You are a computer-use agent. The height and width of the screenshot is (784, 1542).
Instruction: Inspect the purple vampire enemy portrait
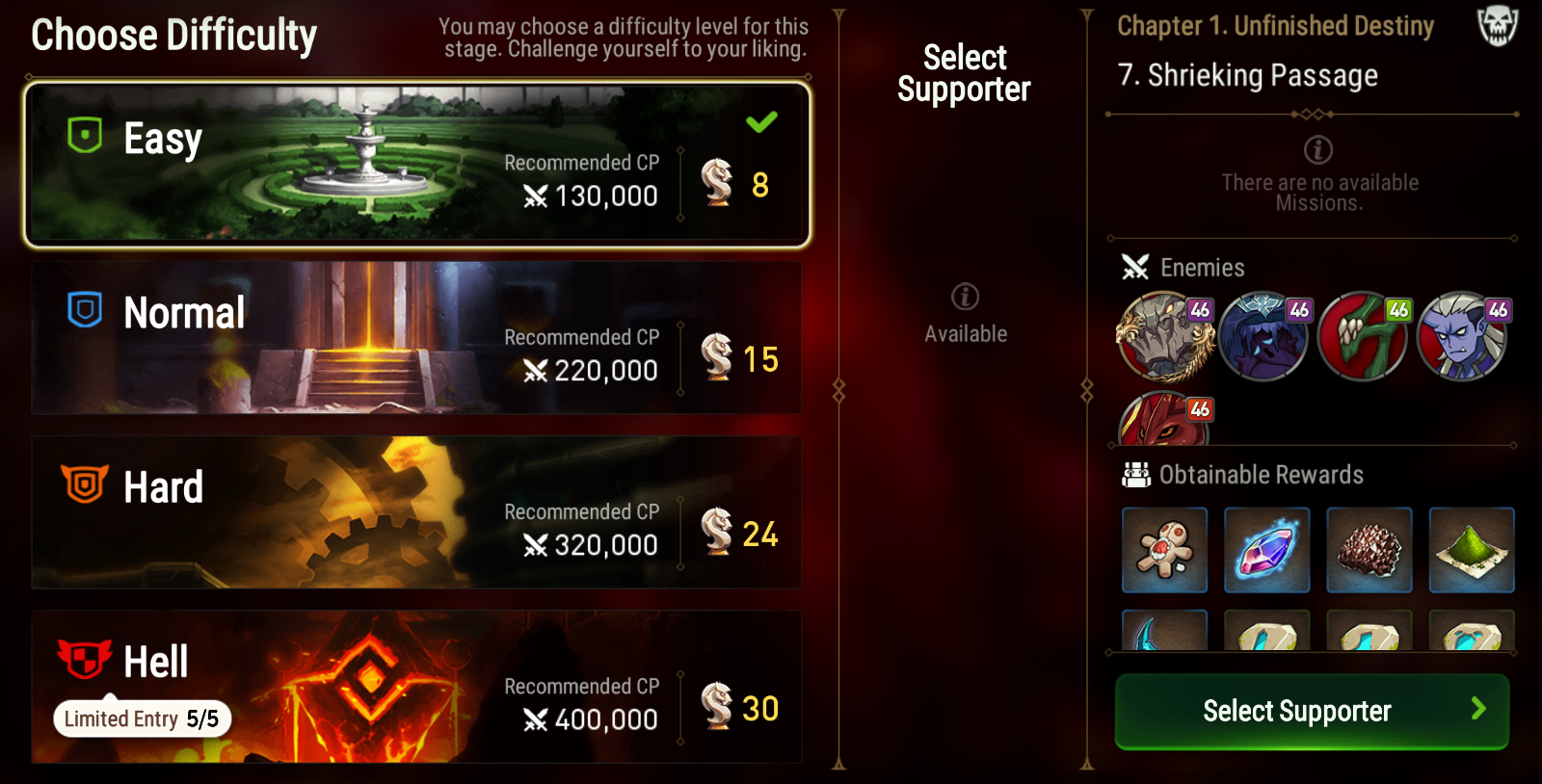click(1463, 337)
